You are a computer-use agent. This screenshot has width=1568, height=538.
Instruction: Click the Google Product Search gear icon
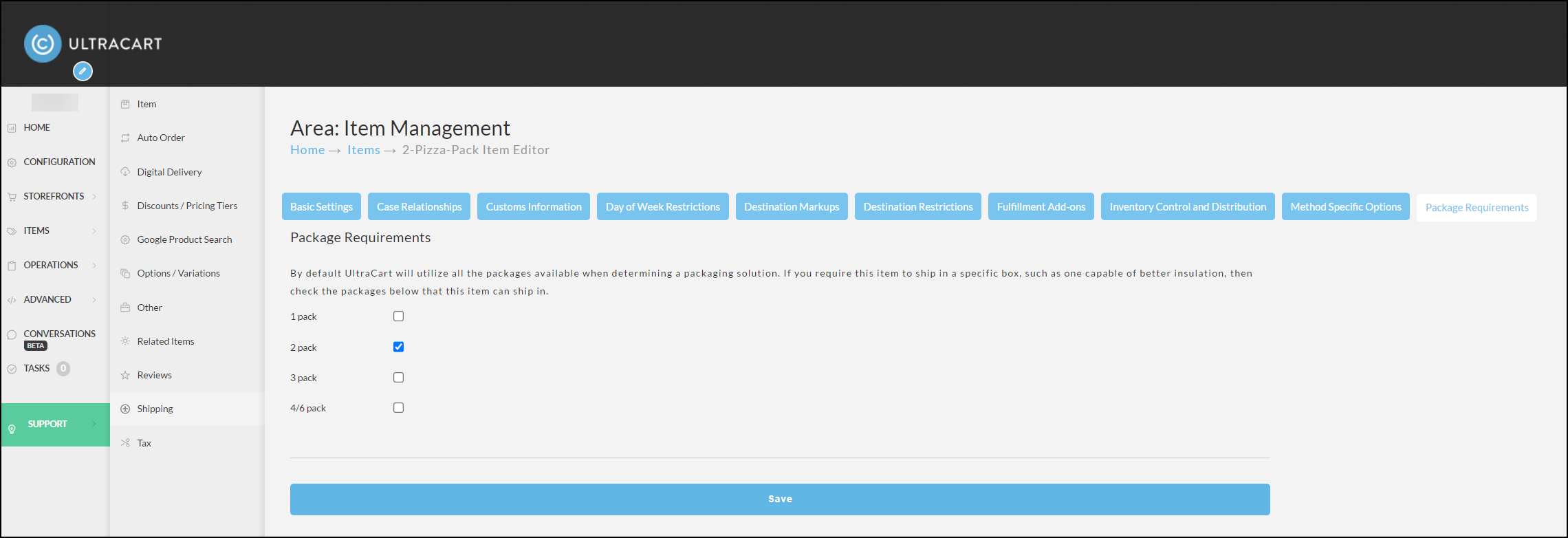(125, 239)
